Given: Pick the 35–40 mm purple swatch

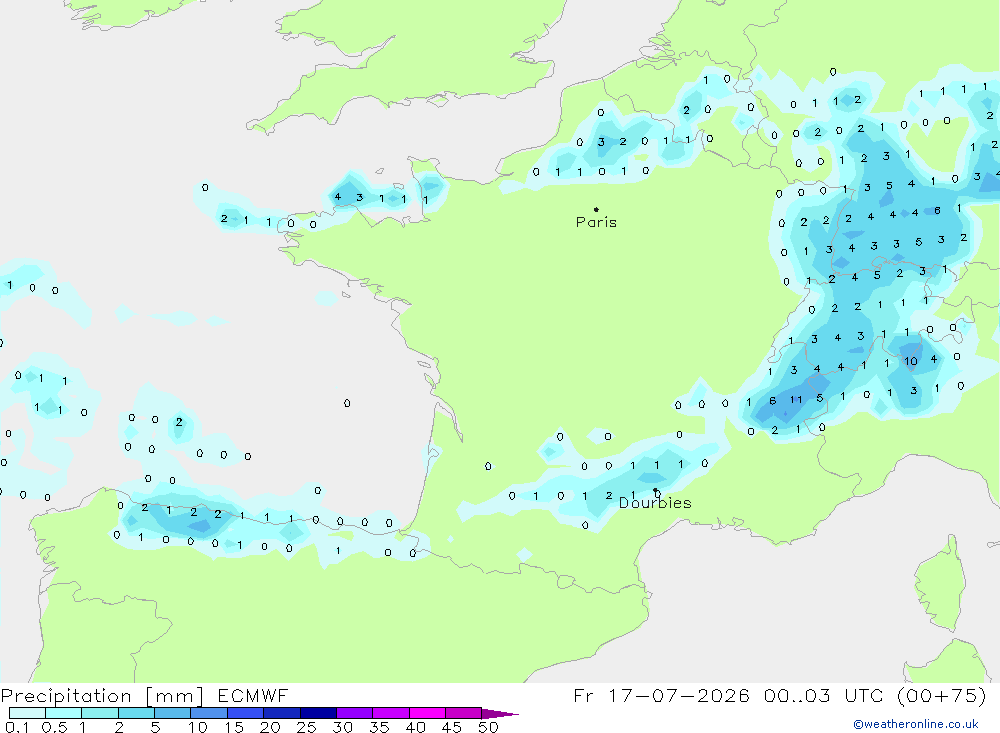Looking at the screenshot, I should click(391, 713).
